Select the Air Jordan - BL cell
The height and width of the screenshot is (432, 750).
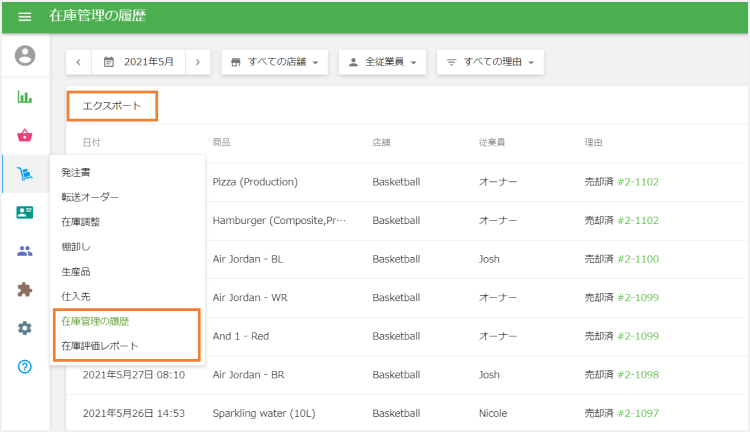[248, 259]
